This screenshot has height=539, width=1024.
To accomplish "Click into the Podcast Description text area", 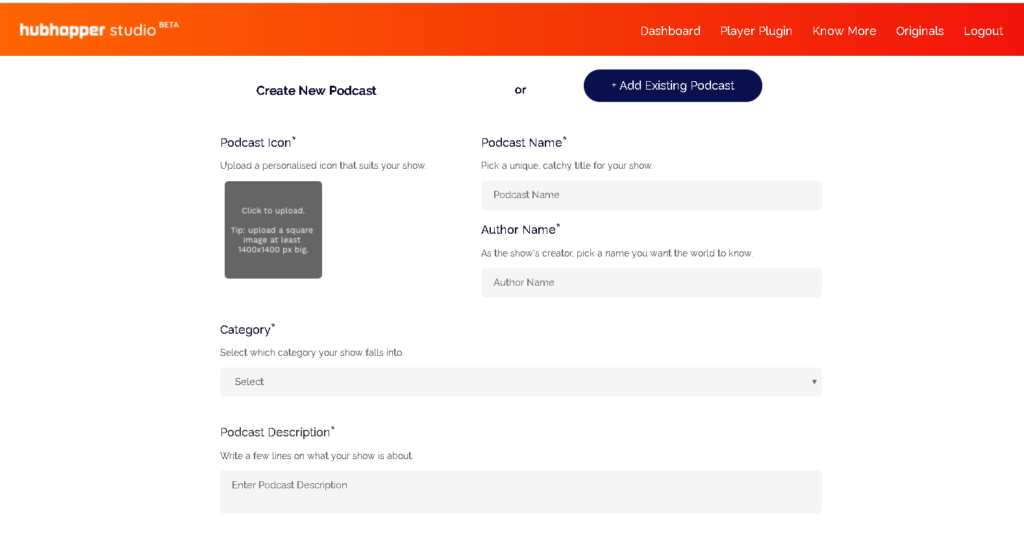I will click(x=520, y=491).
